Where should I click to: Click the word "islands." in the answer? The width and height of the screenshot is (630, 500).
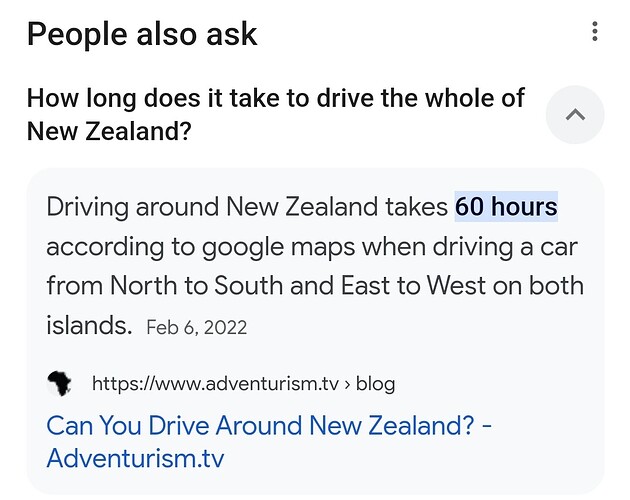89,325
